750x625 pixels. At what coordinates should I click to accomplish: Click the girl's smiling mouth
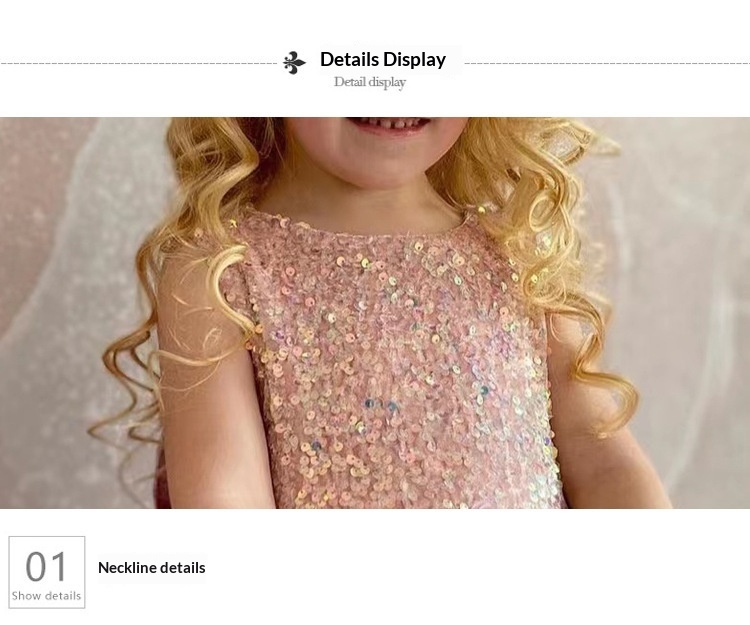click(x=386, y=124)
